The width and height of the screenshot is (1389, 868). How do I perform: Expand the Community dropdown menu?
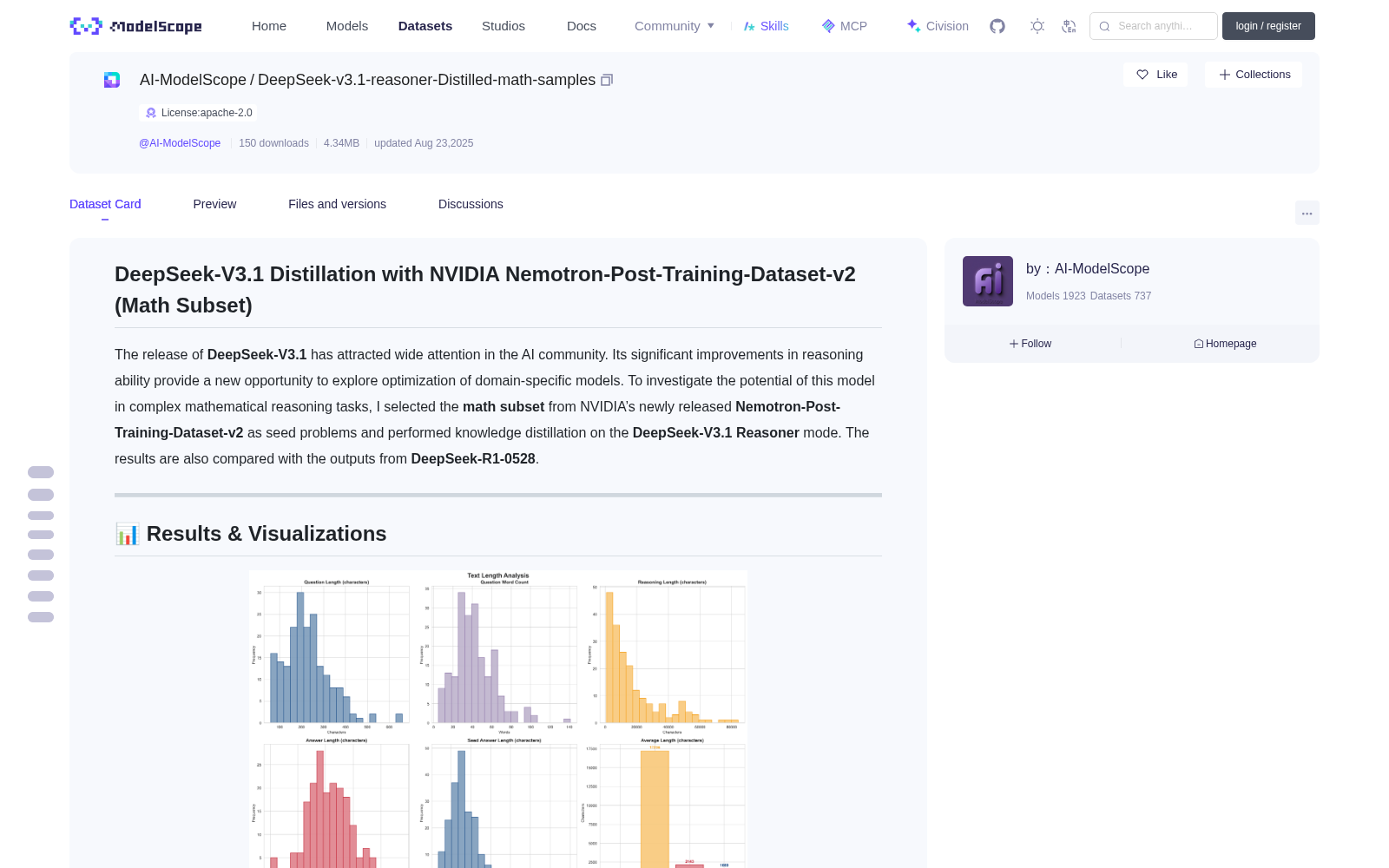tap(675, 26)
